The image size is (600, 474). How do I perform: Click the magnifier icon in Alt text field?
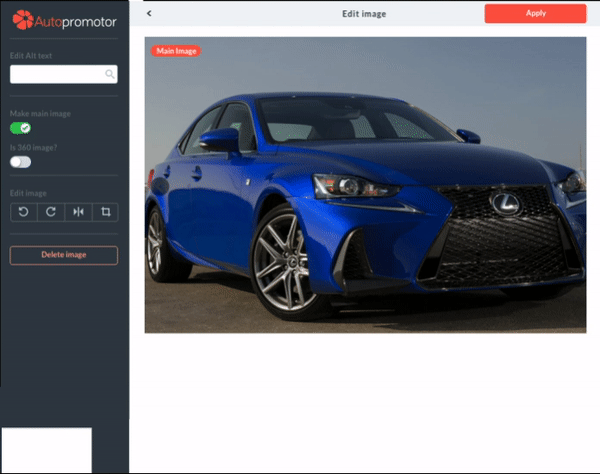click(x=109, y=74)
